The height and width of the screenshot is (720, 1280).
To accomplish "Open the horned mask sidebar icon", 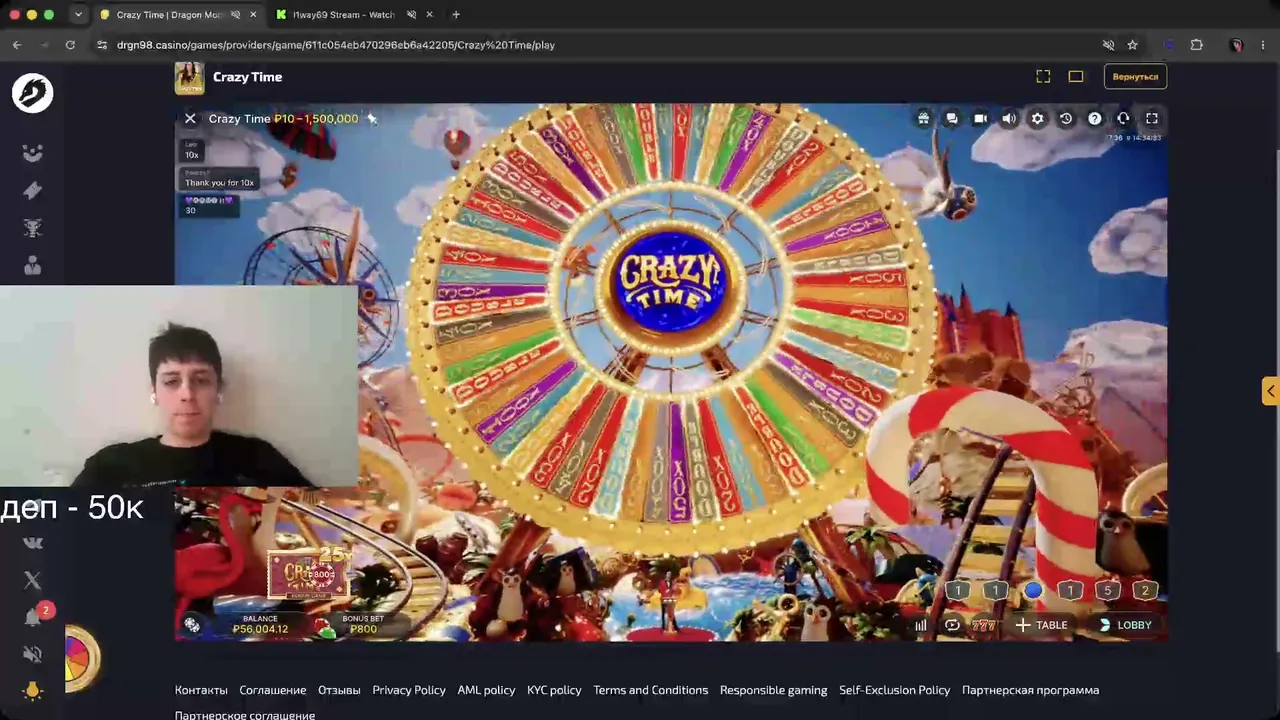I will point(32,228).
